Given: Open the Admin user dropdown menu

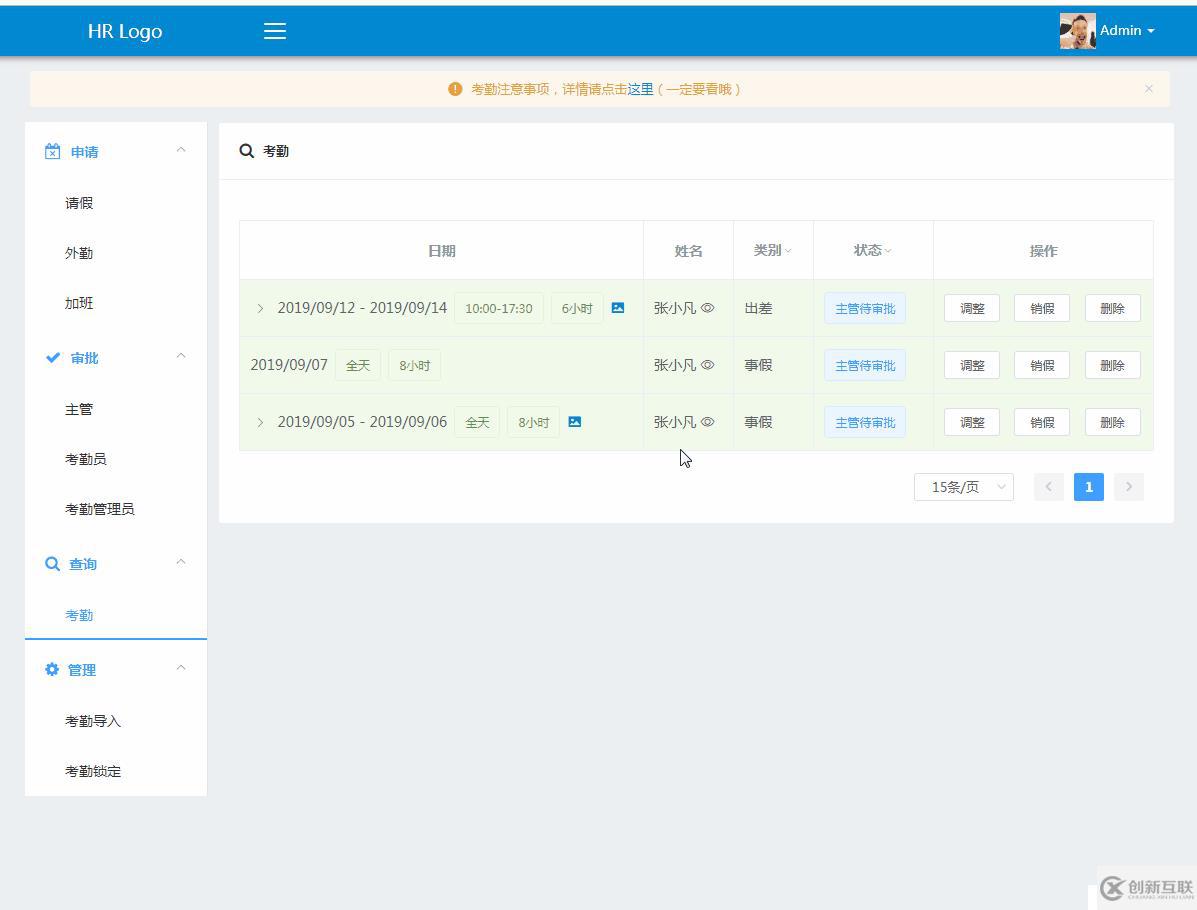Looking at the screenshot, I should [1127, 31].
